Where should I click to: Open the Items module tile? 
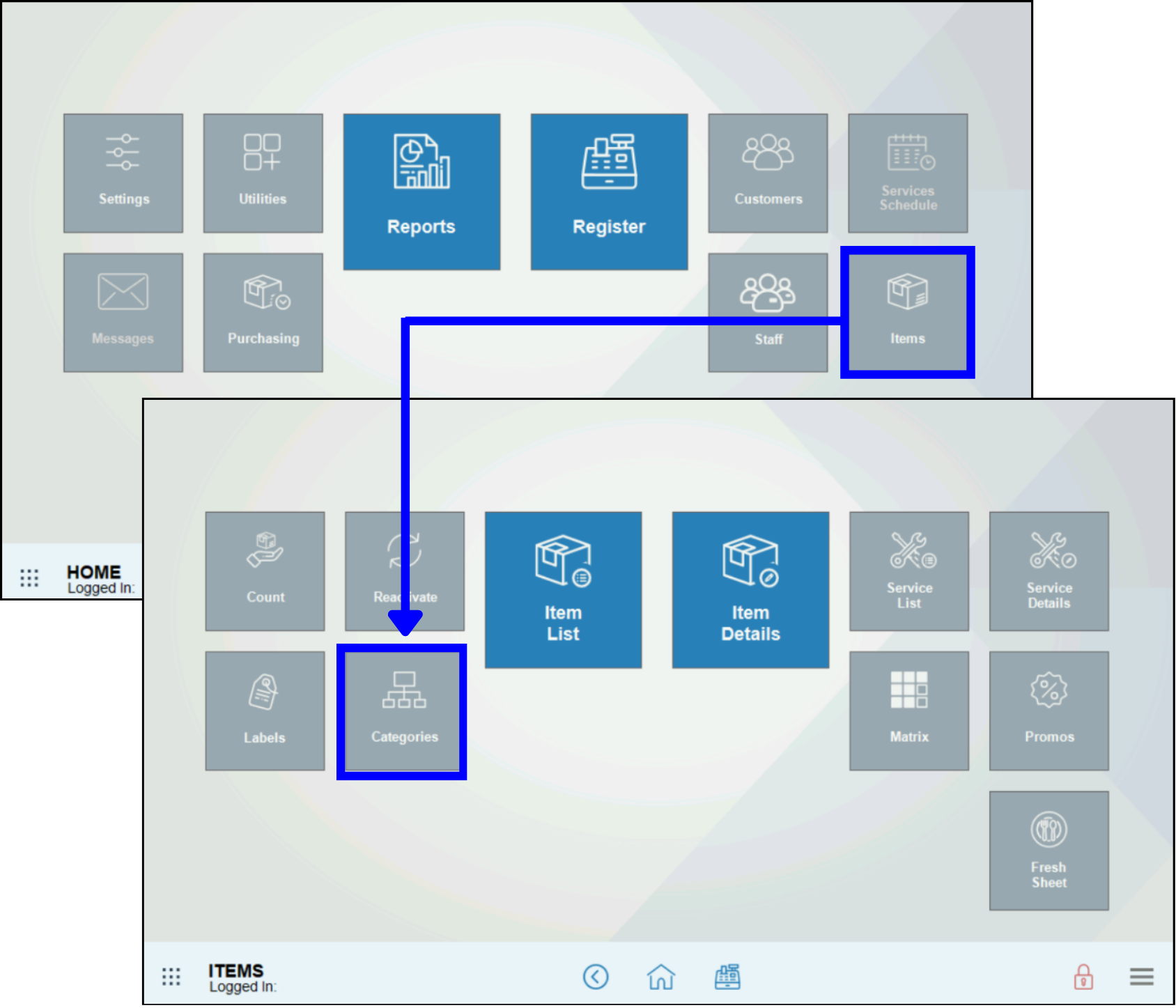906,311
